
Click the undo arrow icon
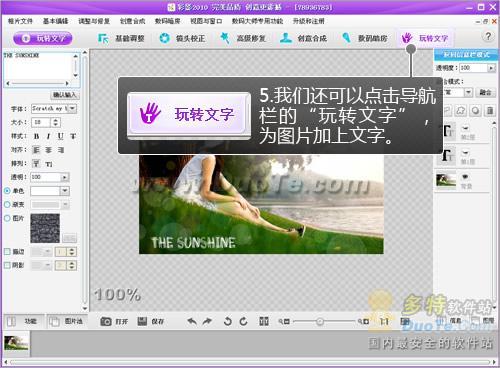(192, 321)
